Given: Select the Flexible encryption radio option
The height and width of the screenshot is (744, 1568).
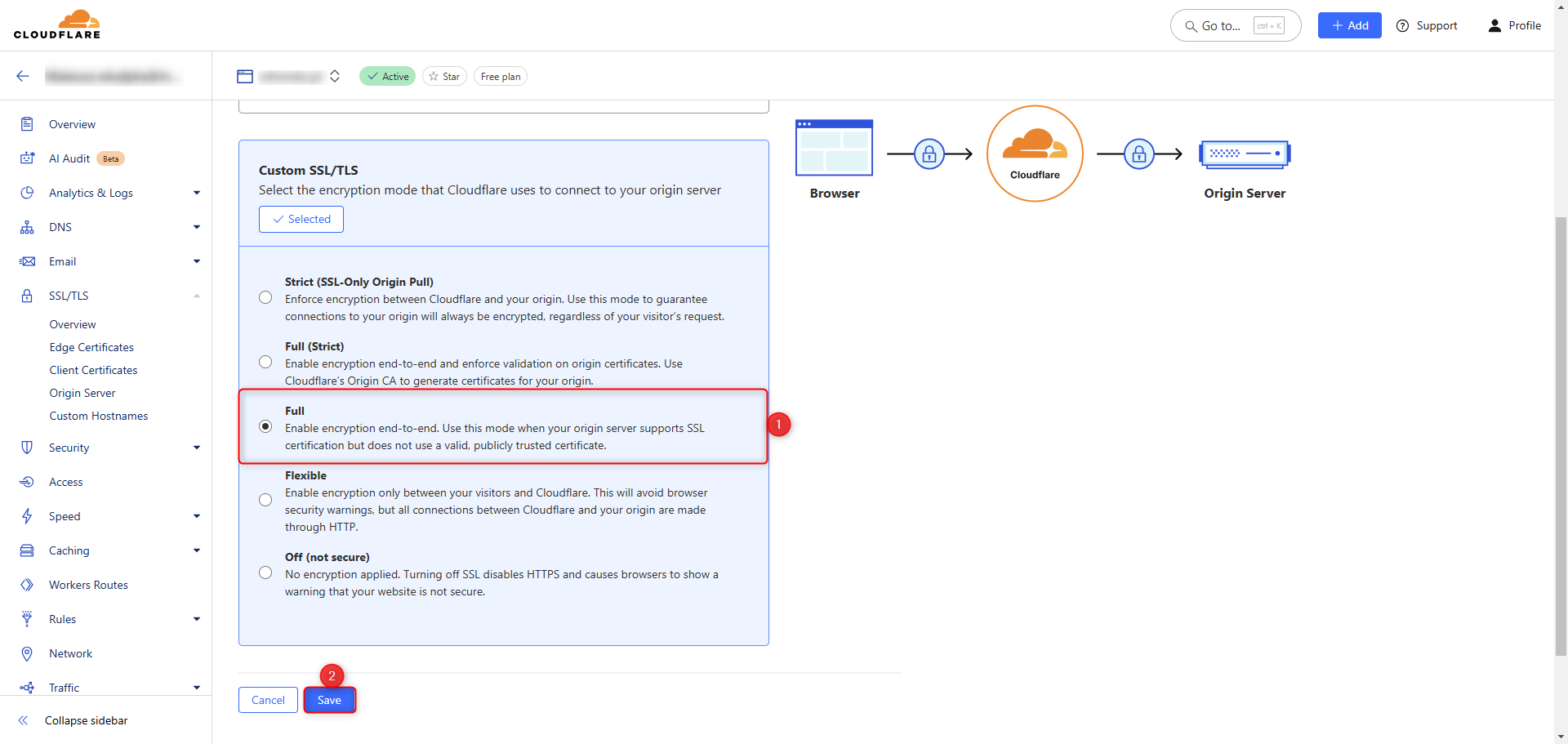Looking at the screenshot, I should pos(265,500).
